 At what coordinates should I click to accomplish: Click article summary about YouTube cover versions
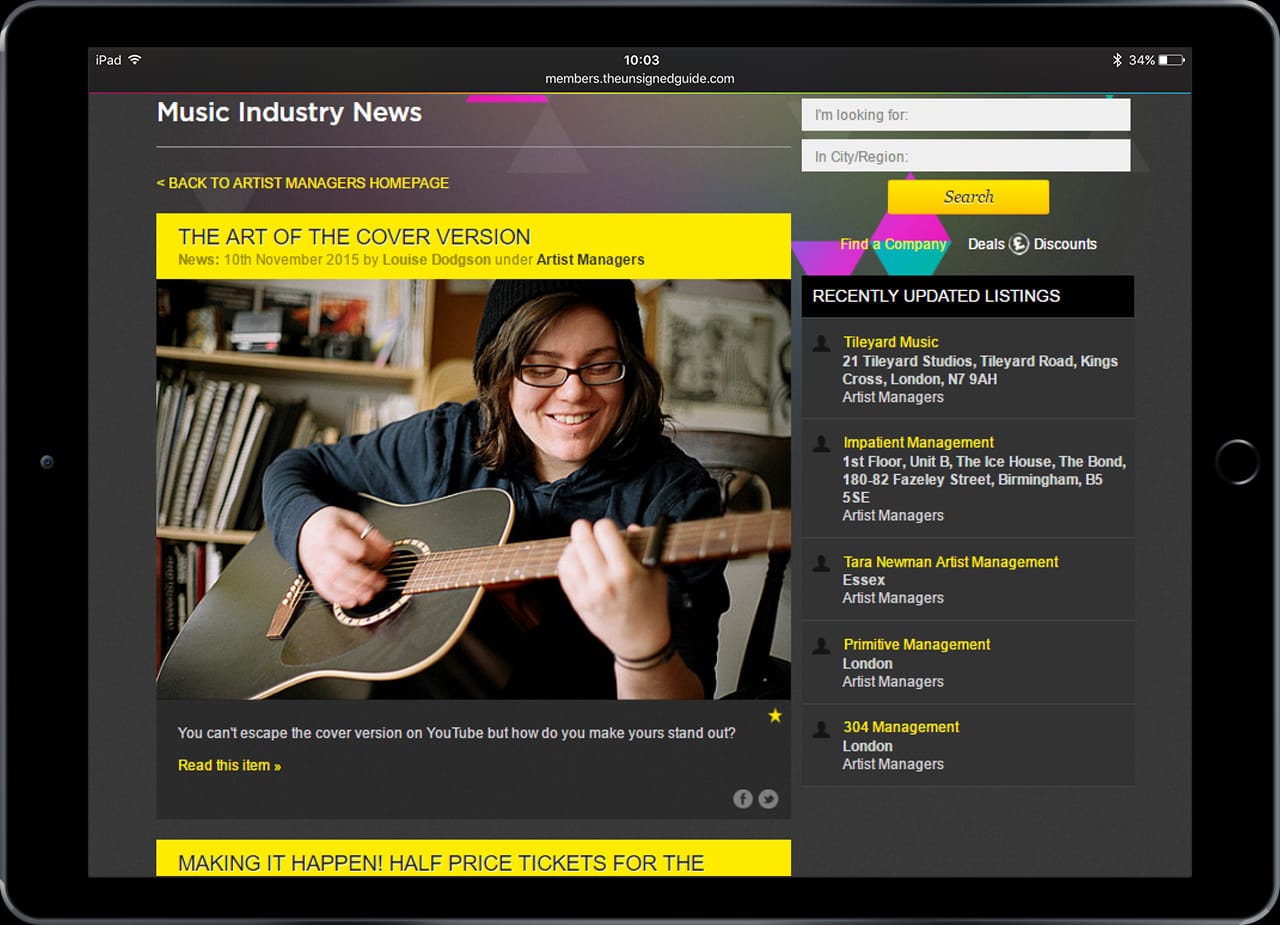point(457,733)
